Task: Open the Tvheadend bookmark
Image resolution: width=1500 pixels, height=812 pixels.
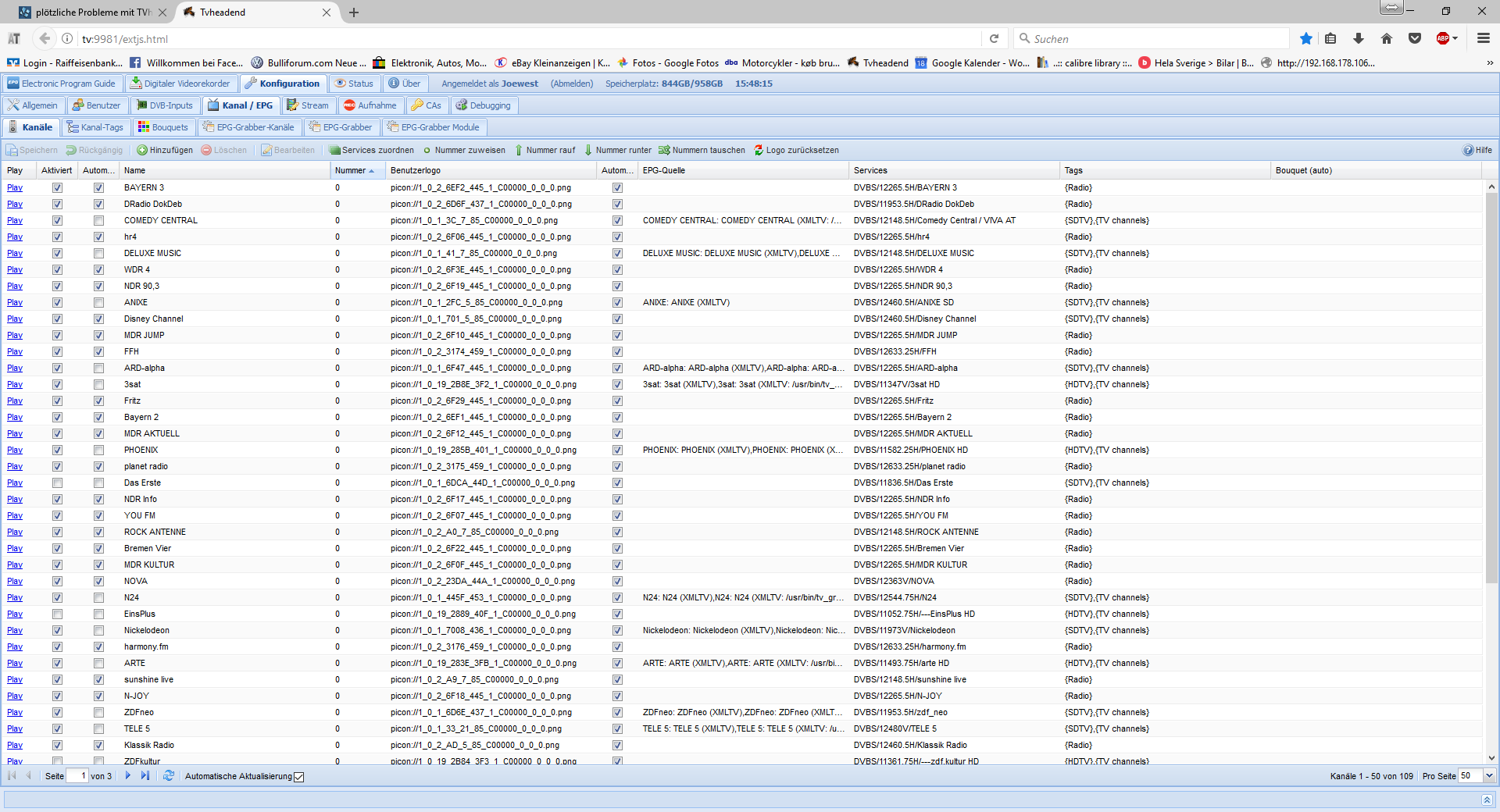Action: pyautogui.click(x=878, y=63)
